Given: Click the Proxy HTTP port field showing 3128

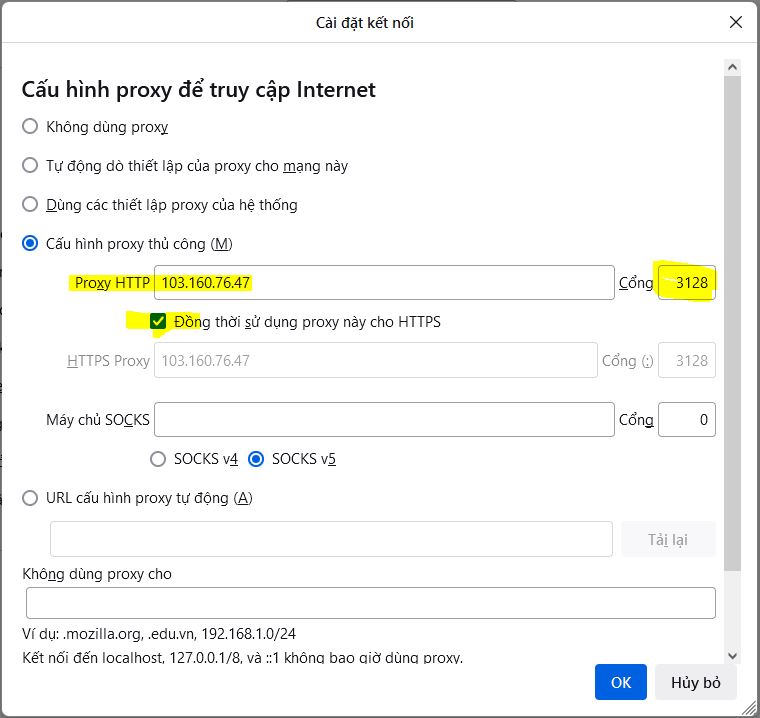Looking at the screenshot, I should [687, 283].
